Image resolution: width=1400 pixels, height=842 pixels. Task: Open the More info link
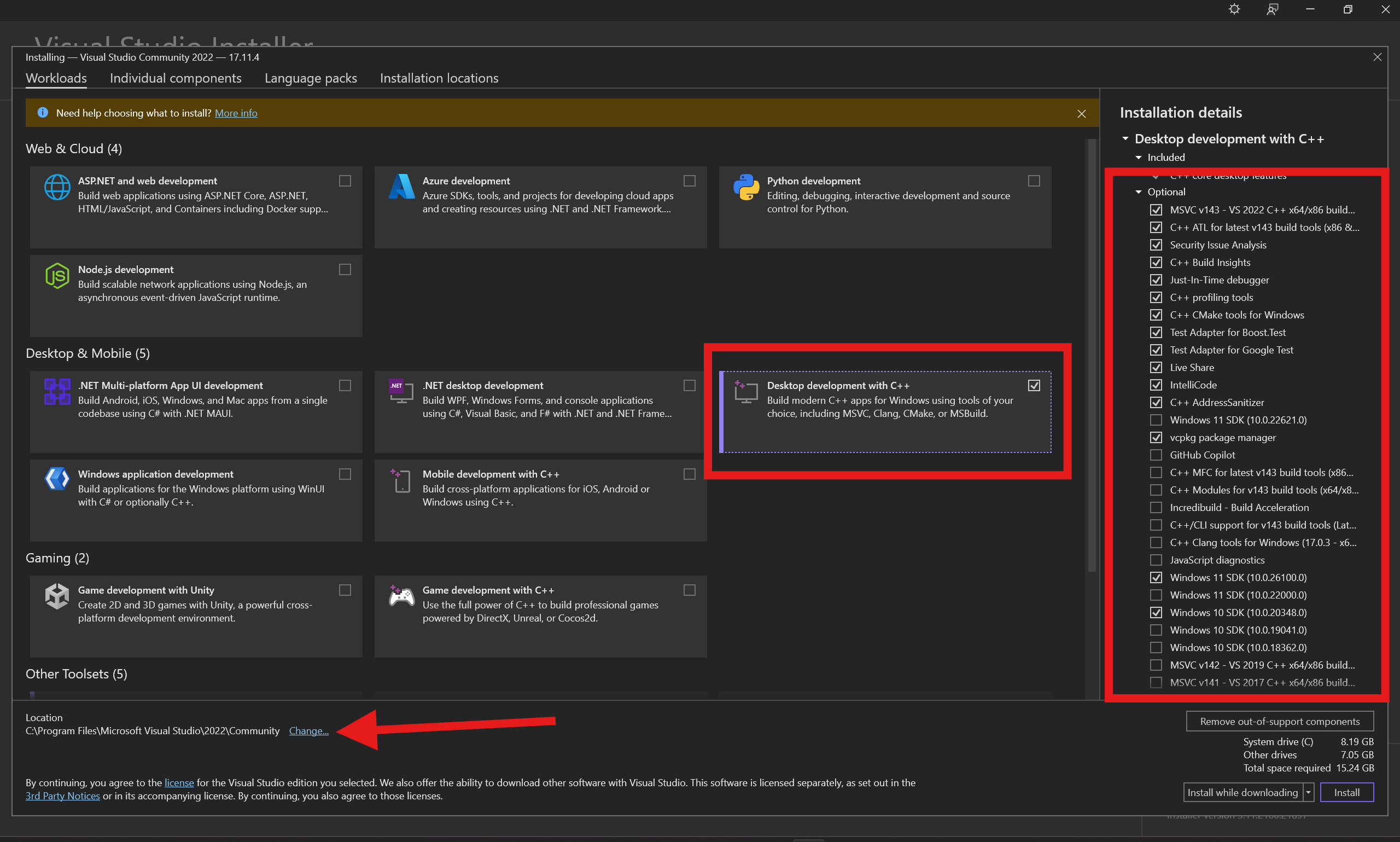[x=236, y=113]
